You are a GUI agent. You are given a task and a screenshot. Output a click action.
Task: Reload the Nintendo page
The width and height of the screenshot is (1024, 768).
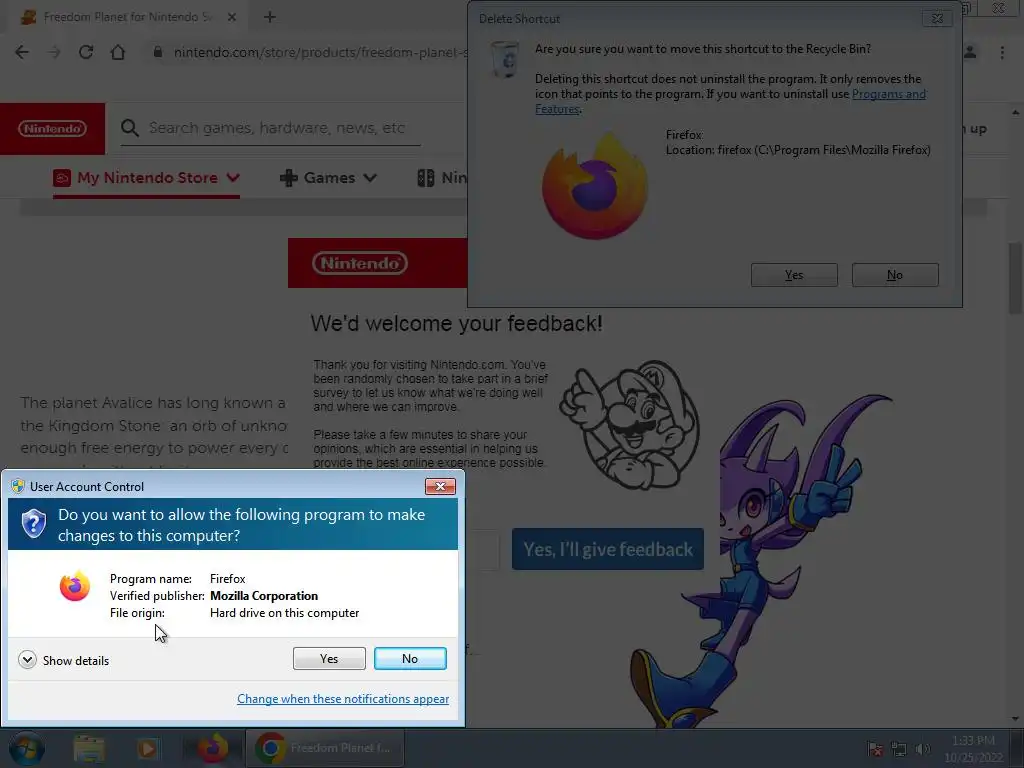point(86,52)
